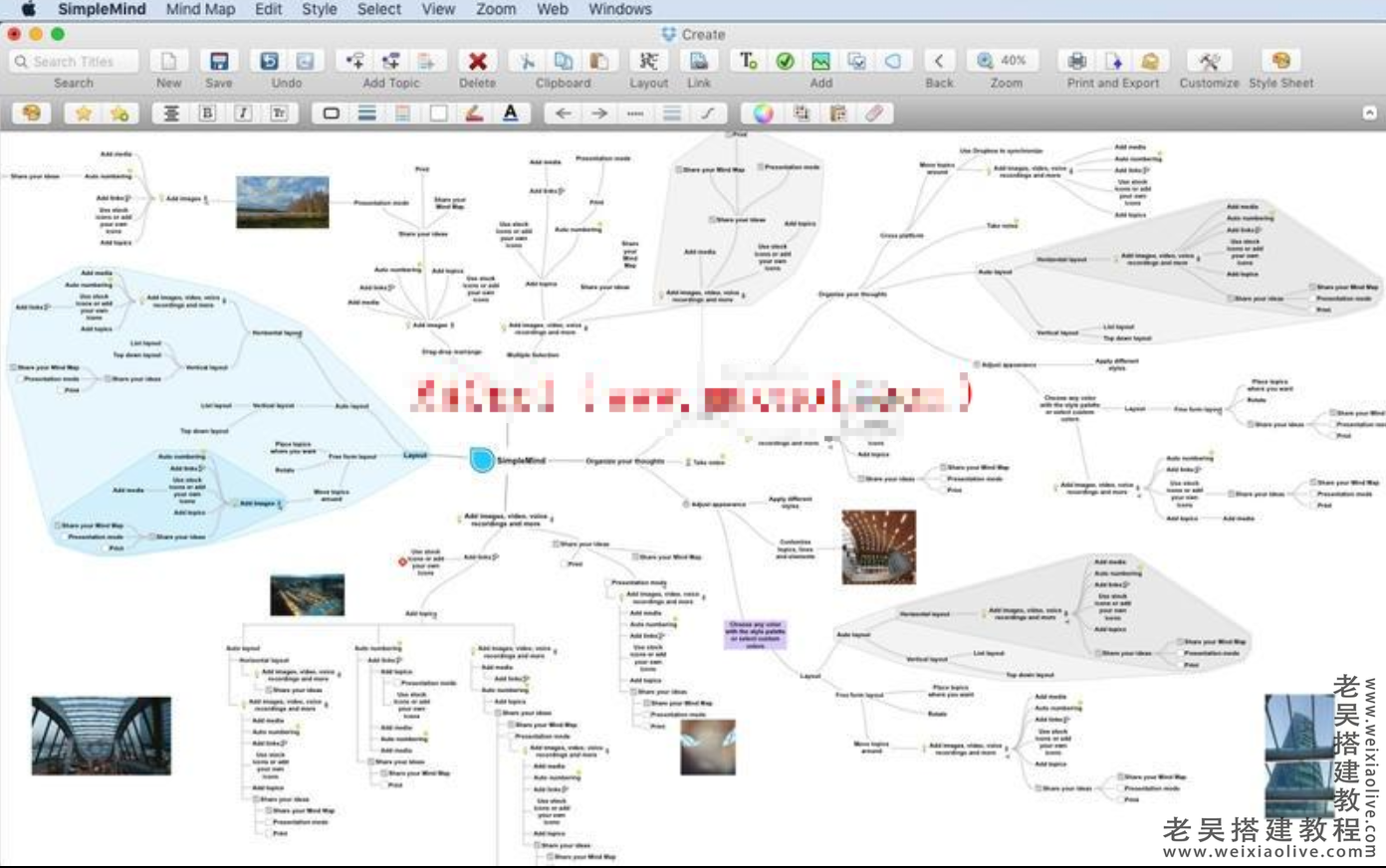1386x868 pixels.
Task: Open the Layout options
Action: click(x=648, y=61)
